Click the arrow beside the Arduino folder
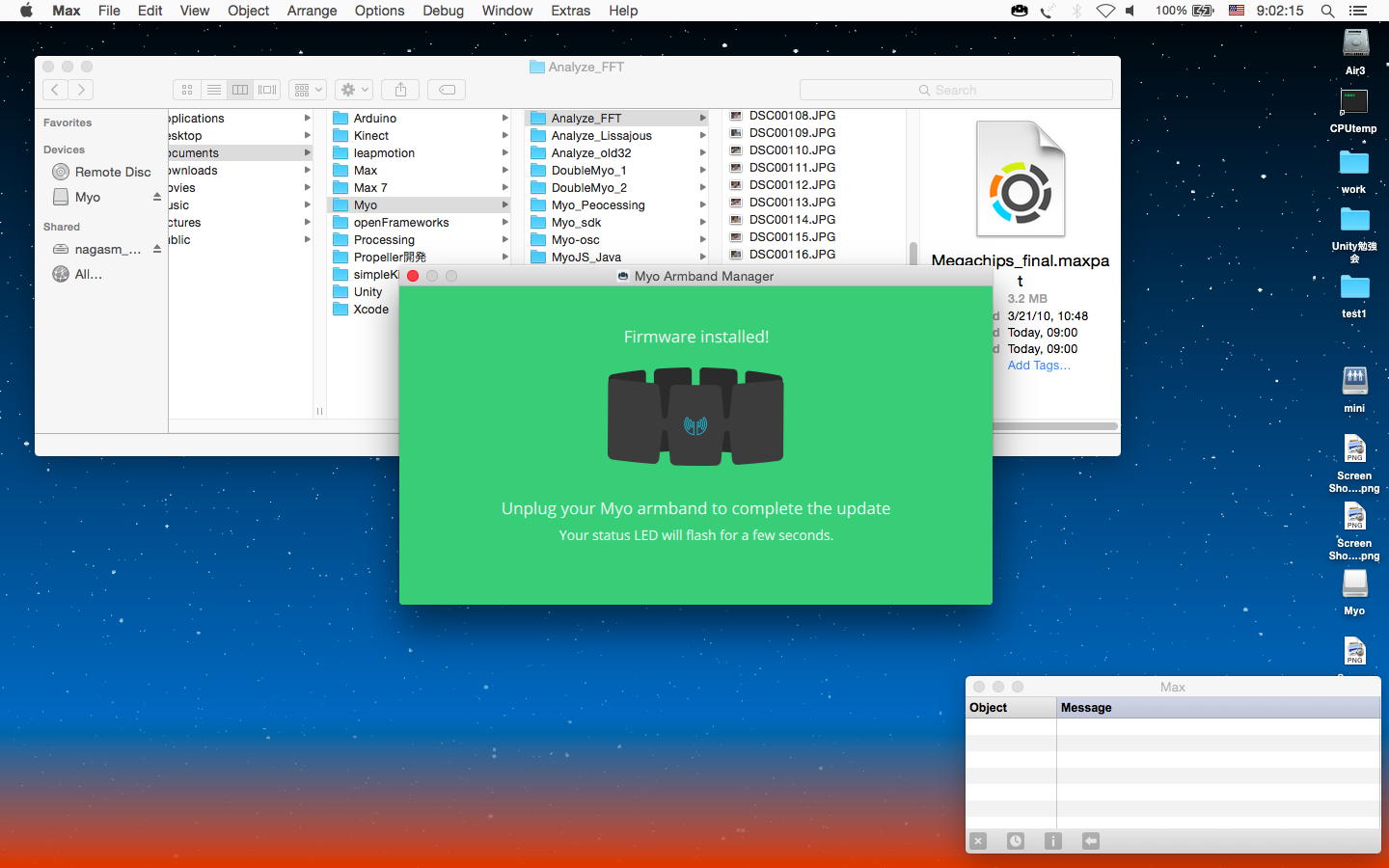1389x868 pixels. pos(505,118)
